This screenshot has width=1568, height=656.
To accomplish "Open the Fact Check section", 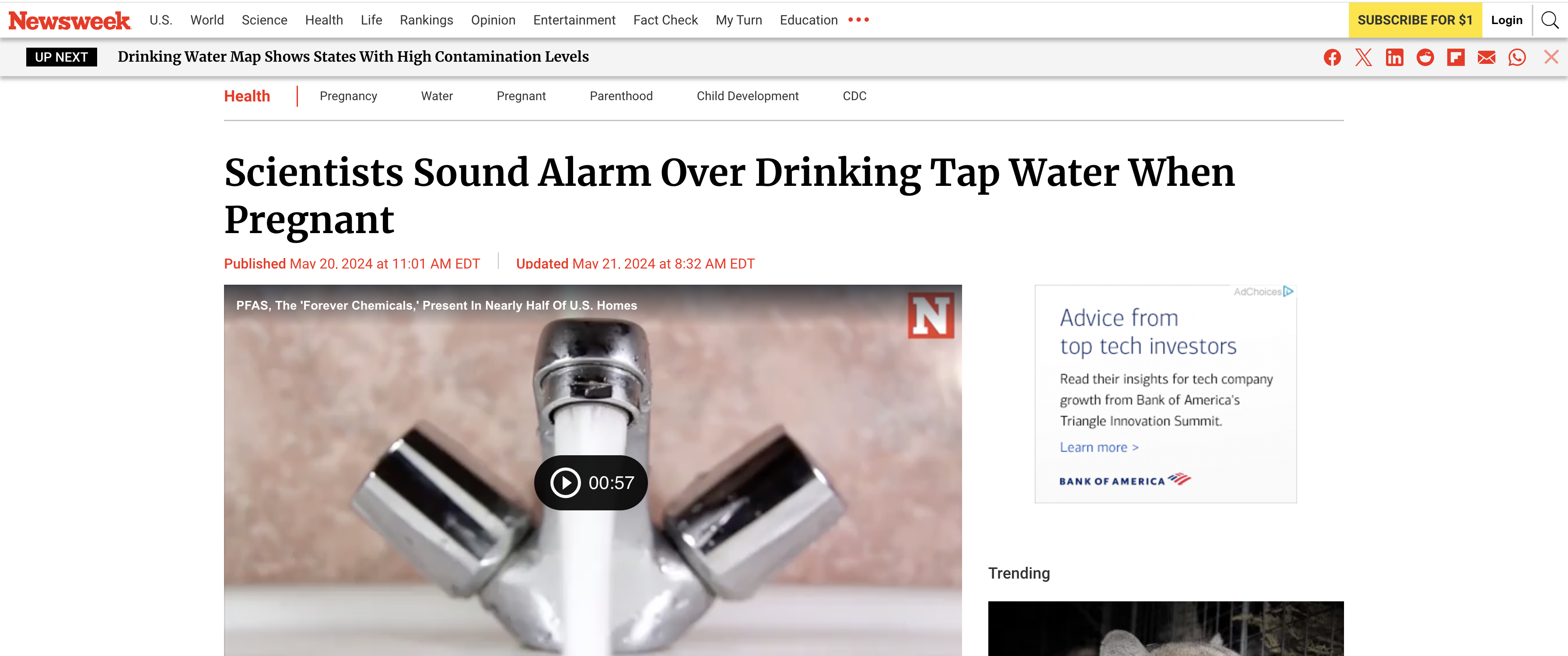I will (x=665, y=20).
